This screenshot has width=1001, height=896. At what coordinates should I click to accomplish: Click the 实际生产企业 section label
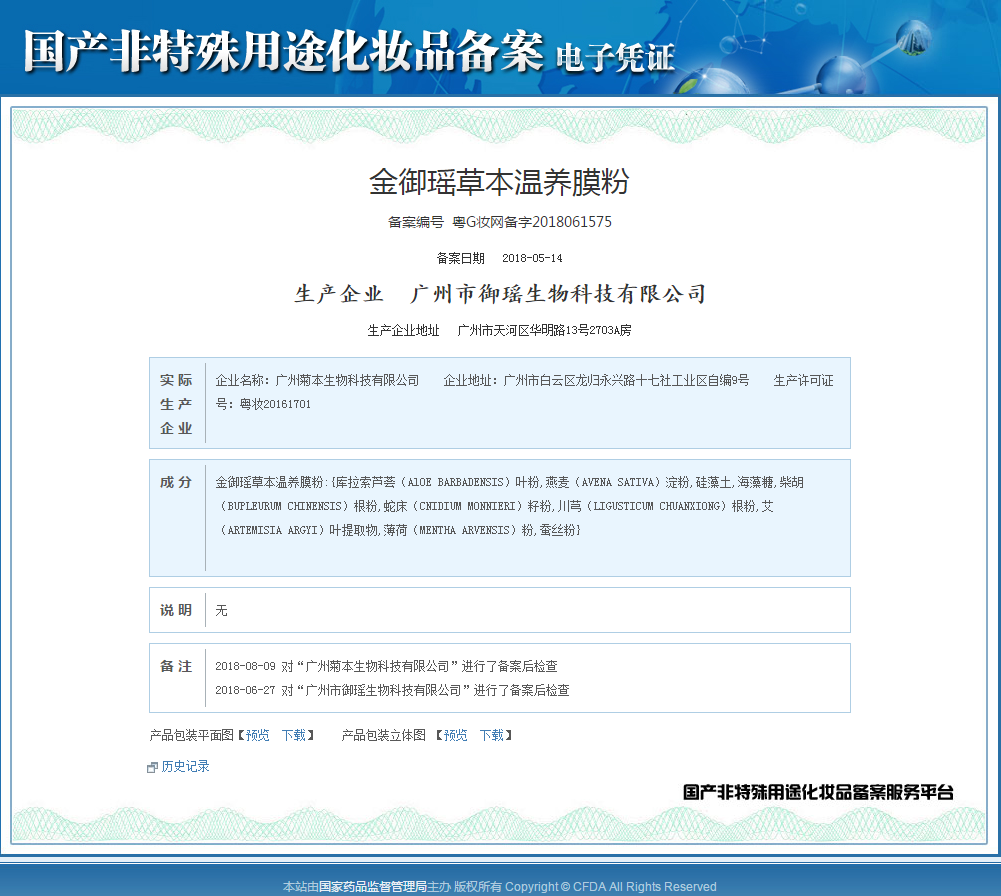[176, 404]
